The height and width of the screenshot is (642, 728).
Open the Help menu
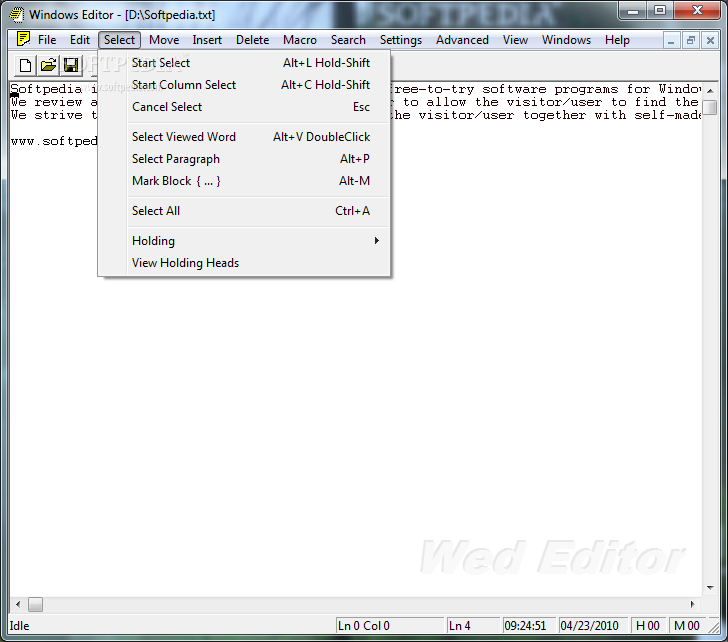617,40
